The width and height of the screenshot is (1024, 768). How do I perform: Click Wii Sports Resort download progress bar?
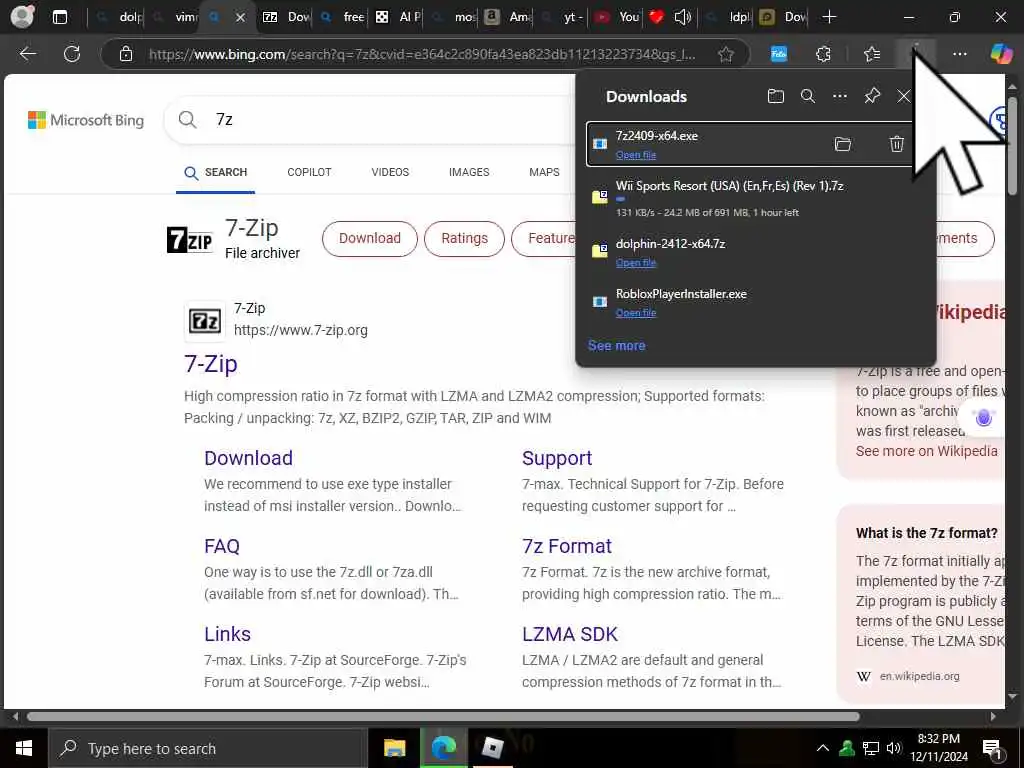pyautogui.click(x=620, y=200)
